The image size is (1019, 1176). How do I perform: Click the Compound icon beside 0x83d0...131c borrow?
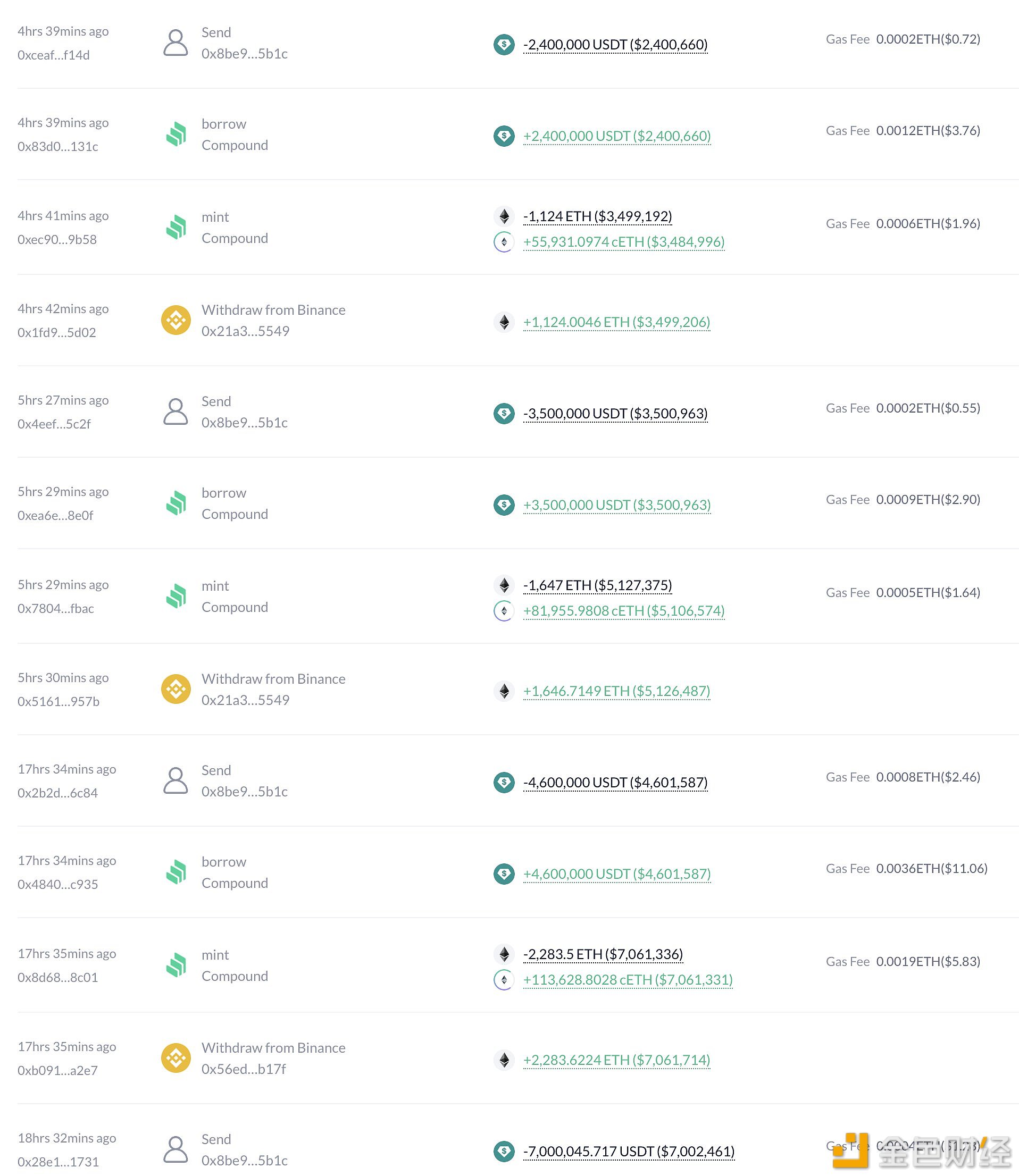[176, 134]
